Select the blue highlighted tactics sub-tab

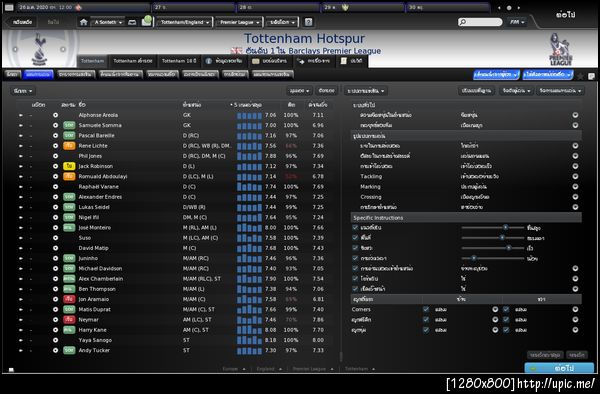coord(38,74)
